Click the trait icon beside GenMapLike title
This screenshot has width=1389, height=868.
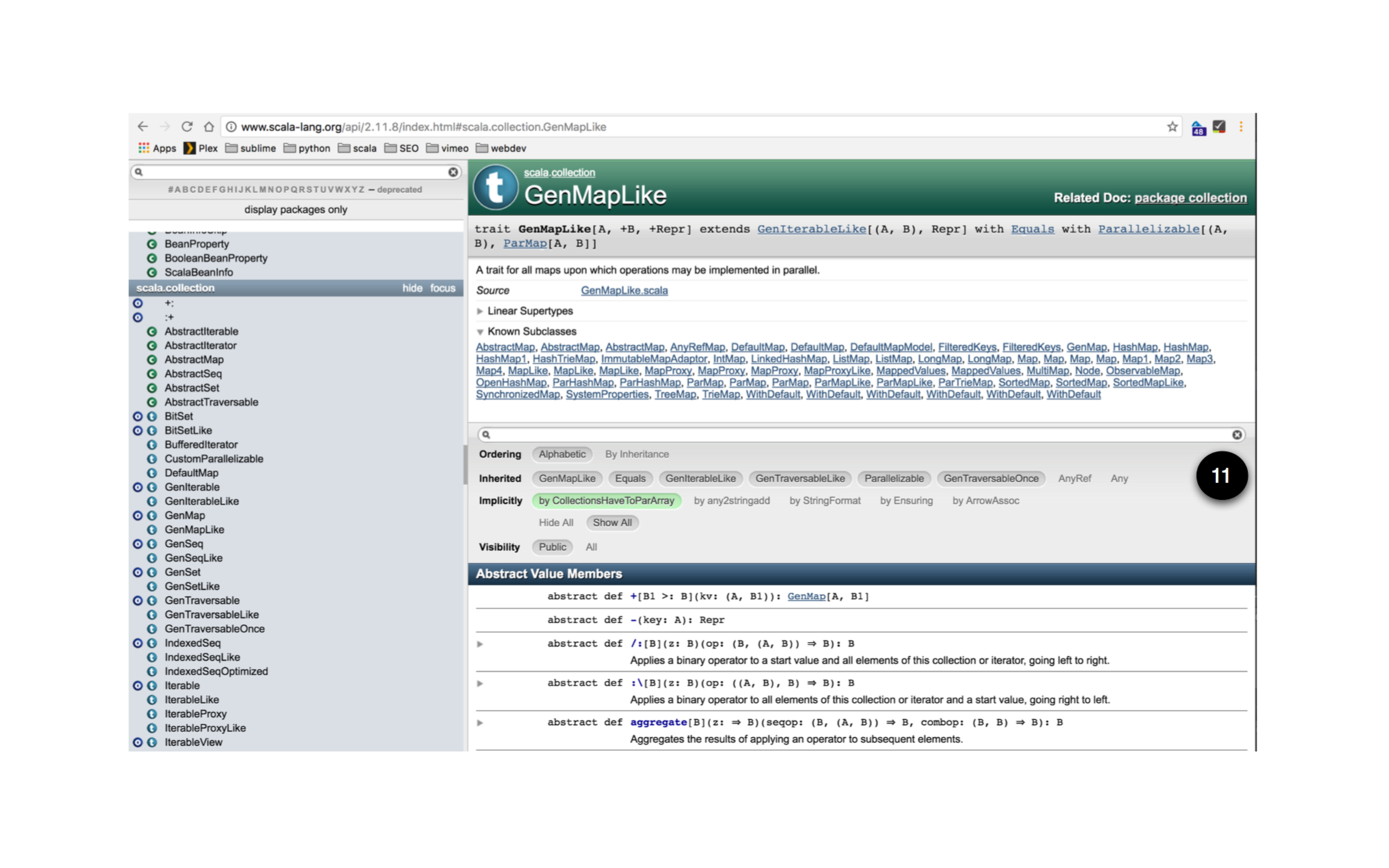495,188
